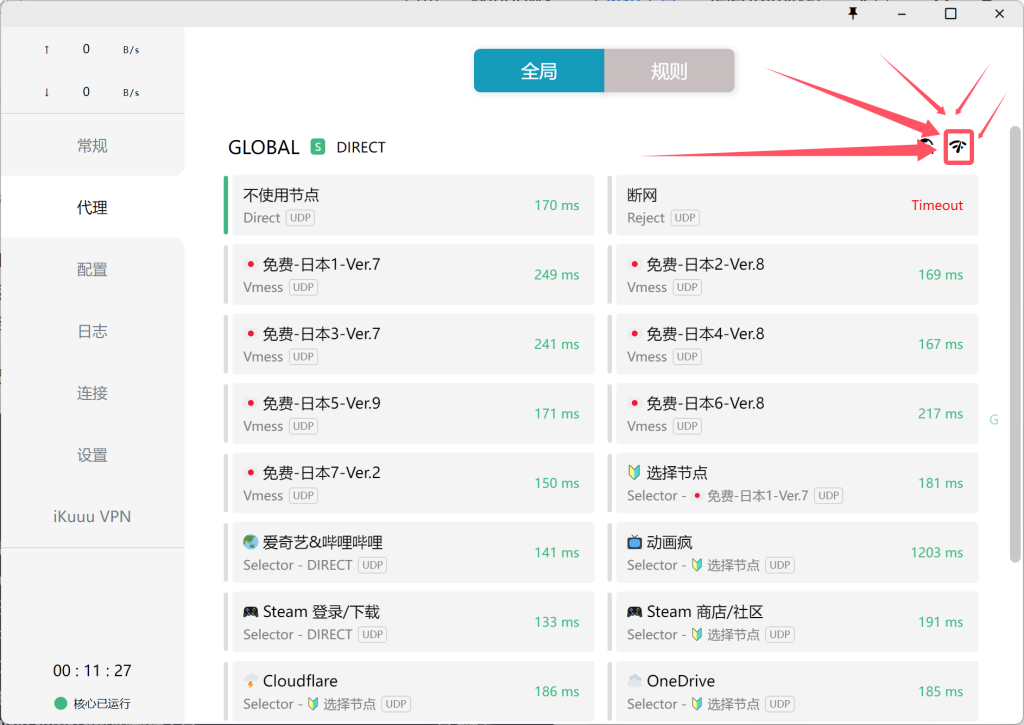Screen dimensions: 1024x725
Task: Pin the window on top
Action: point(853,14)
